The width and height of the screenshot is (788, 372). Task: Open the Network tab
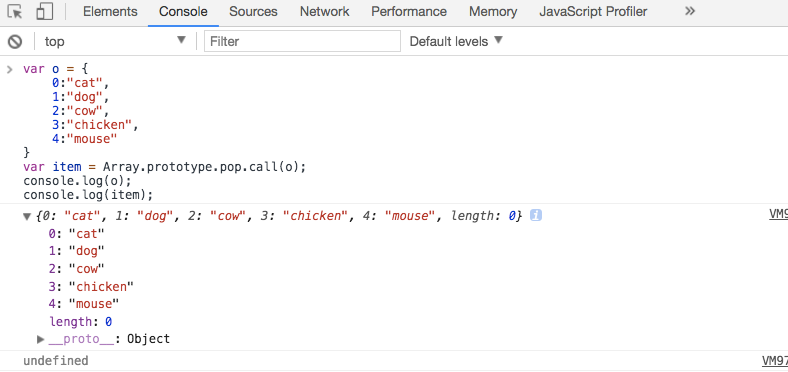click(x=324, y=12)
